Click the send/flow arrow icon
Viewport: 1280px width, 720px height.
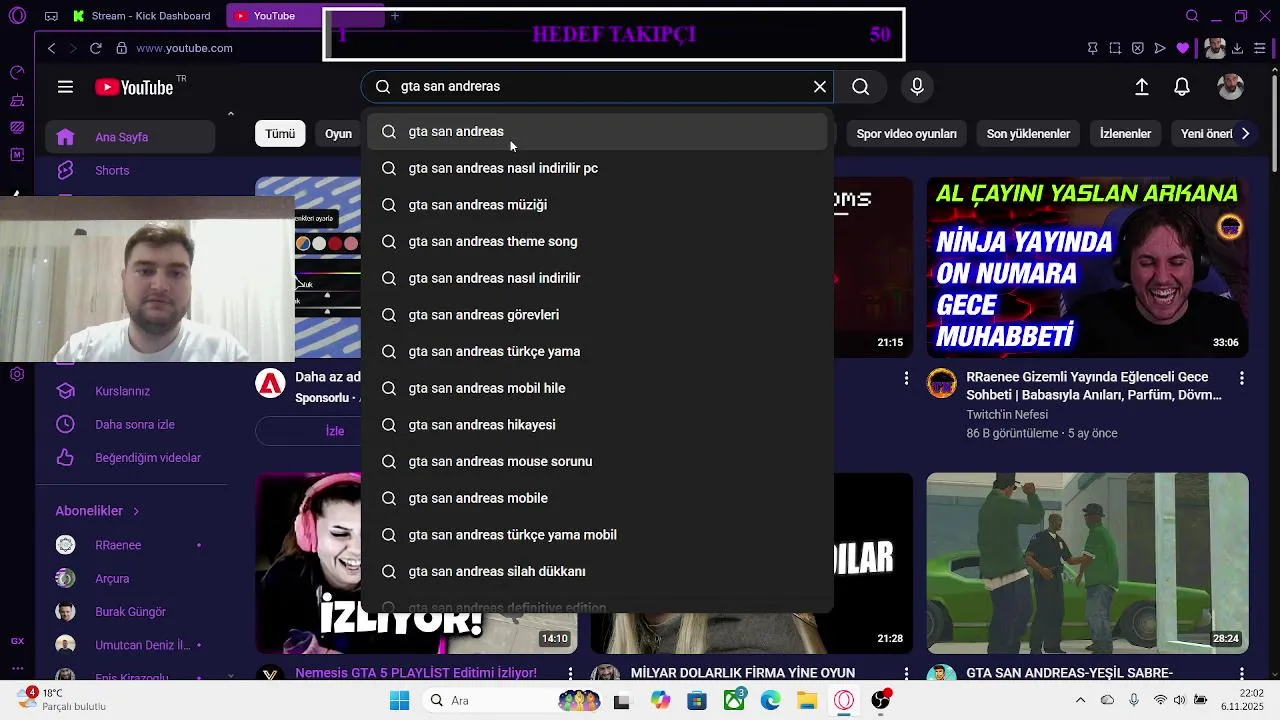coord(1160,48)
